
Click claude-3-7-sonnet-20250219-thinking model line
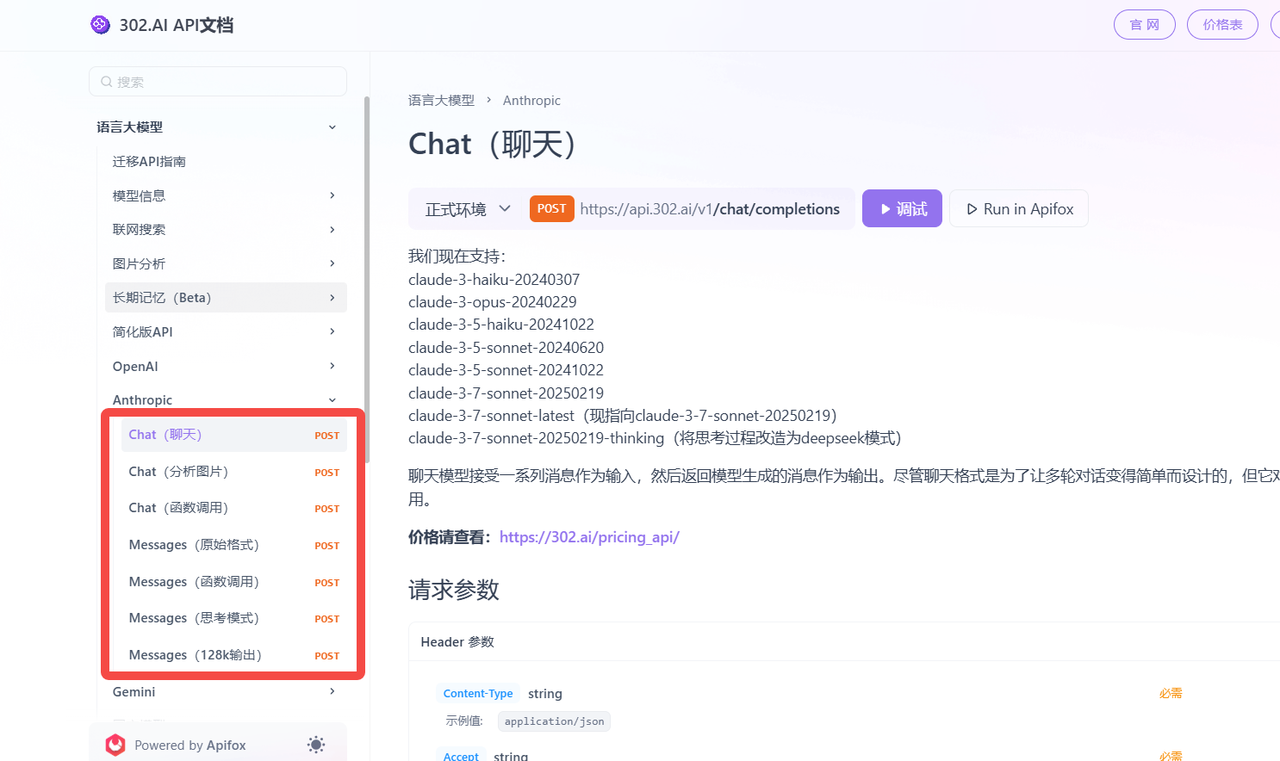[x=655, y=438]
